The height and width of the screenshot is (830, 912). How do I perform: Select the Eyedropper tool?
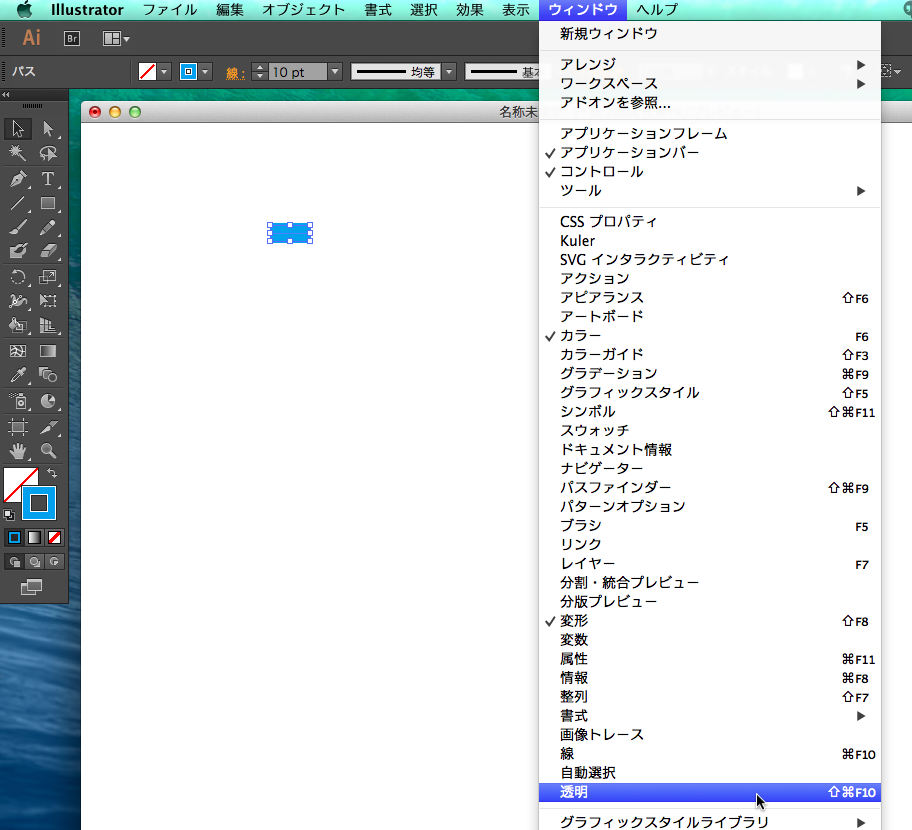(x=18, y=375)
